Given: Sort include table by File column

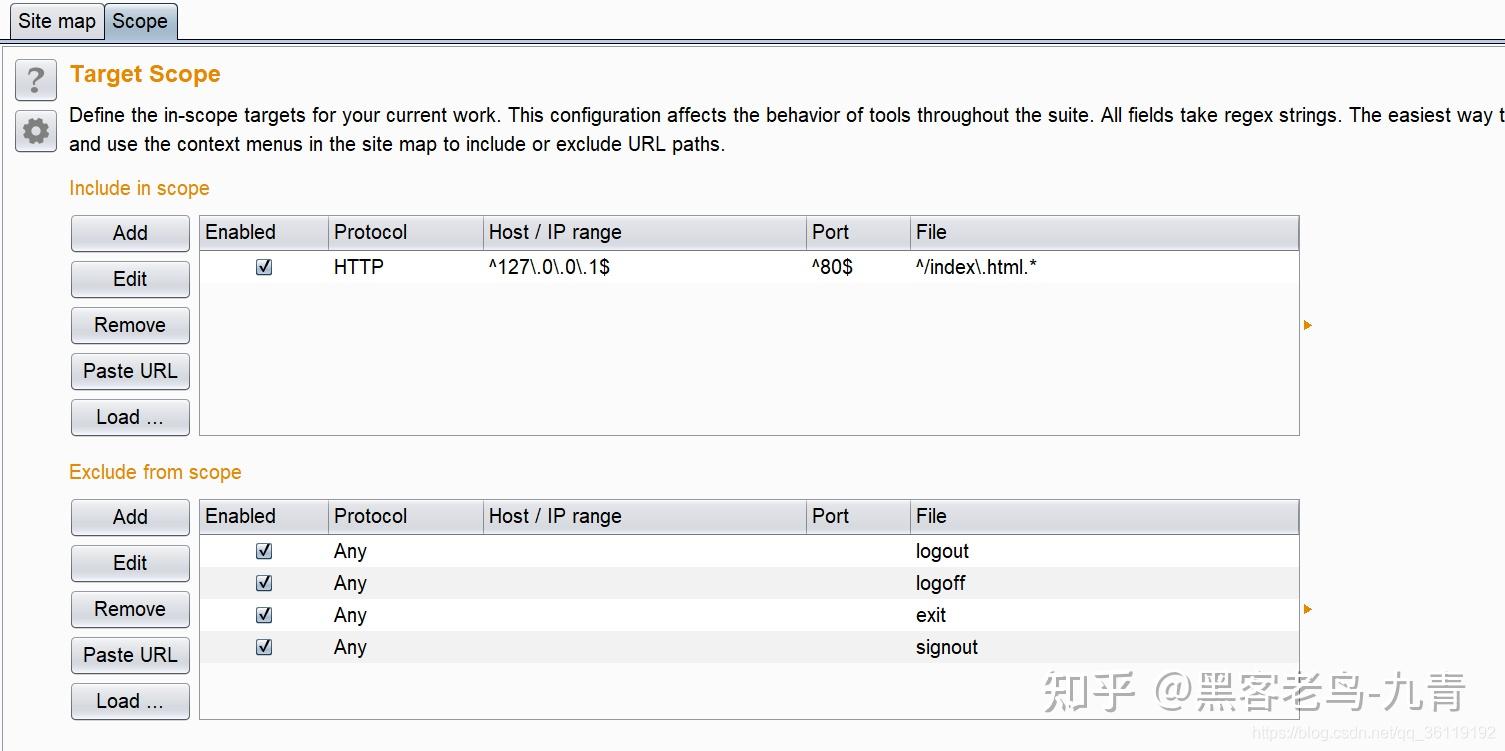Looking at the screenshot, I should pos(1104,233).
